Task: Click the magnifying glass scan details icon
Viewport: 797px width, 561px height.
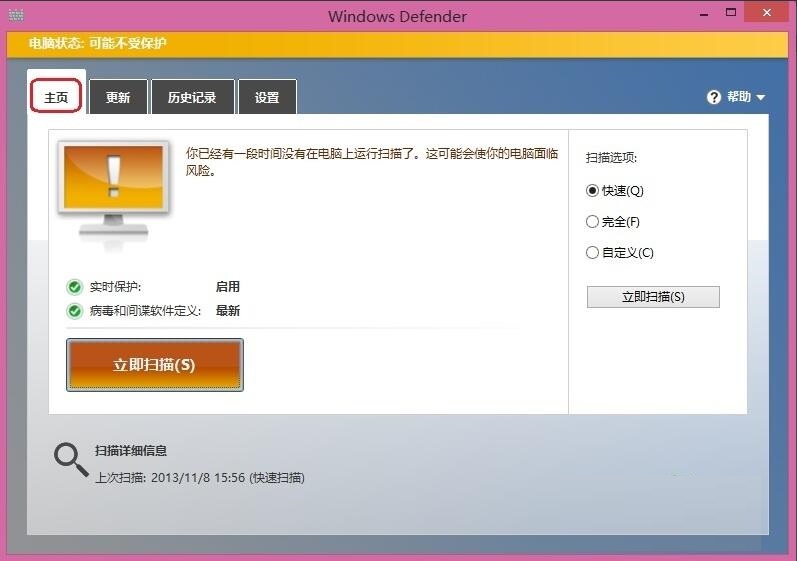Action: click(71, 459)
